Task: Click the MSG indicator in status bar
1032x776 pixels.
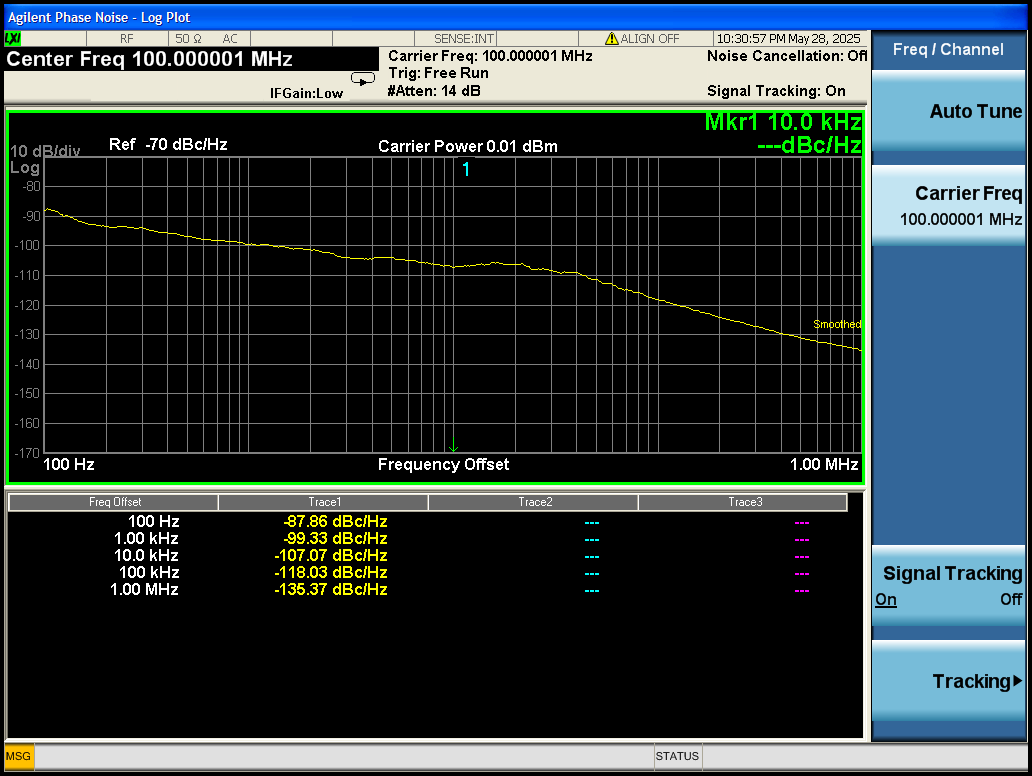Action: tap(18, 756)
